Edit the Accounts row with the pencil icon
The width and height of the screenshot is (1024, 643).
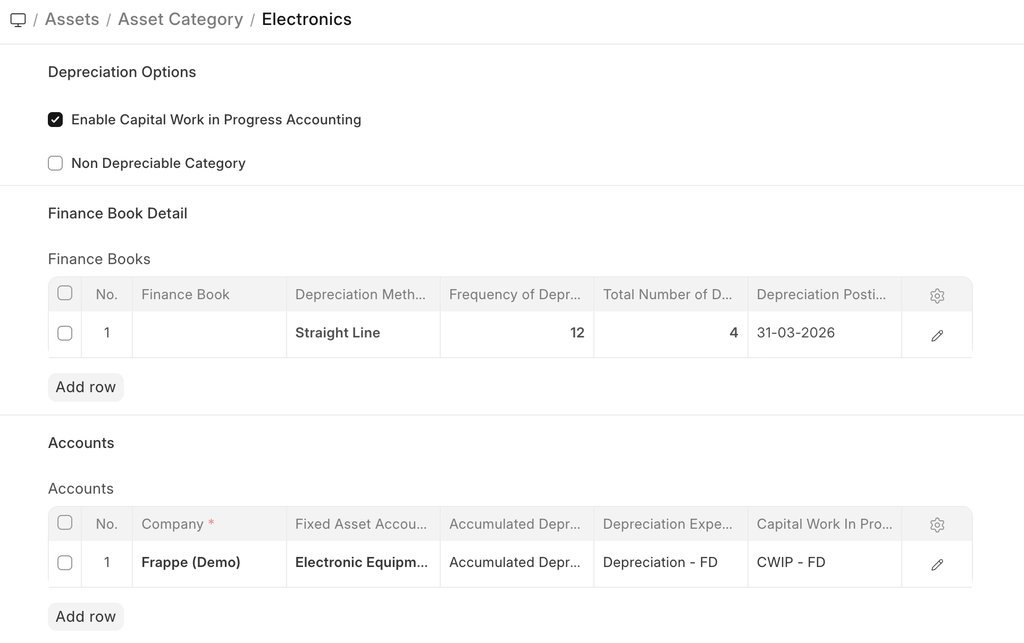click(936, 564)
